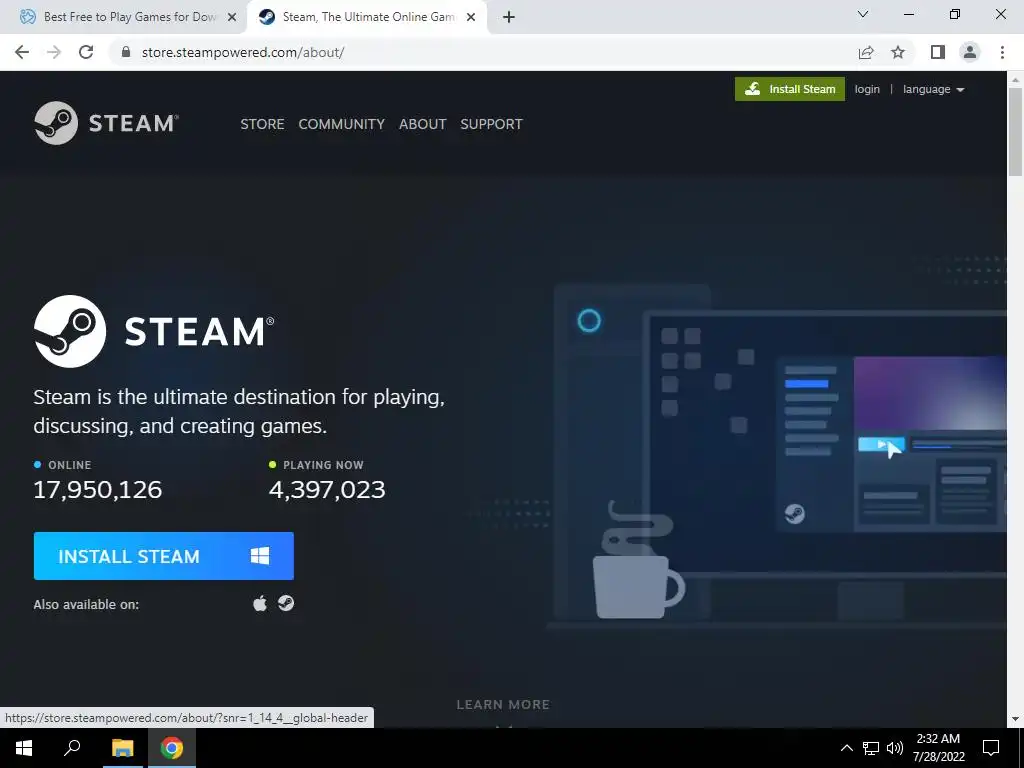Open the Chrome profile avatar menu
Screen dimensions: 1024x768
click(970, 52)
